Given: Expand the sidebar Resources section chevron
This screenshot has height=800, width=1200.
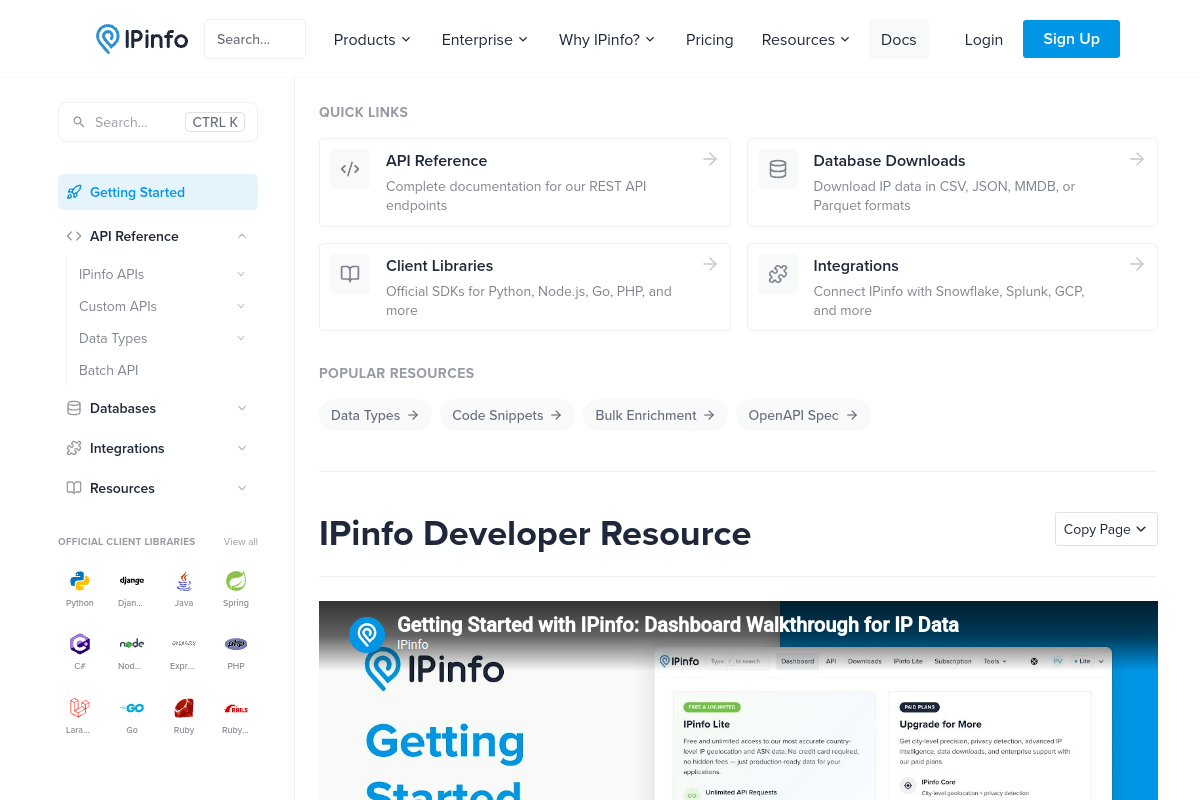Looking at the screenshot, I should pyautogui.click(x=242, y=488).
